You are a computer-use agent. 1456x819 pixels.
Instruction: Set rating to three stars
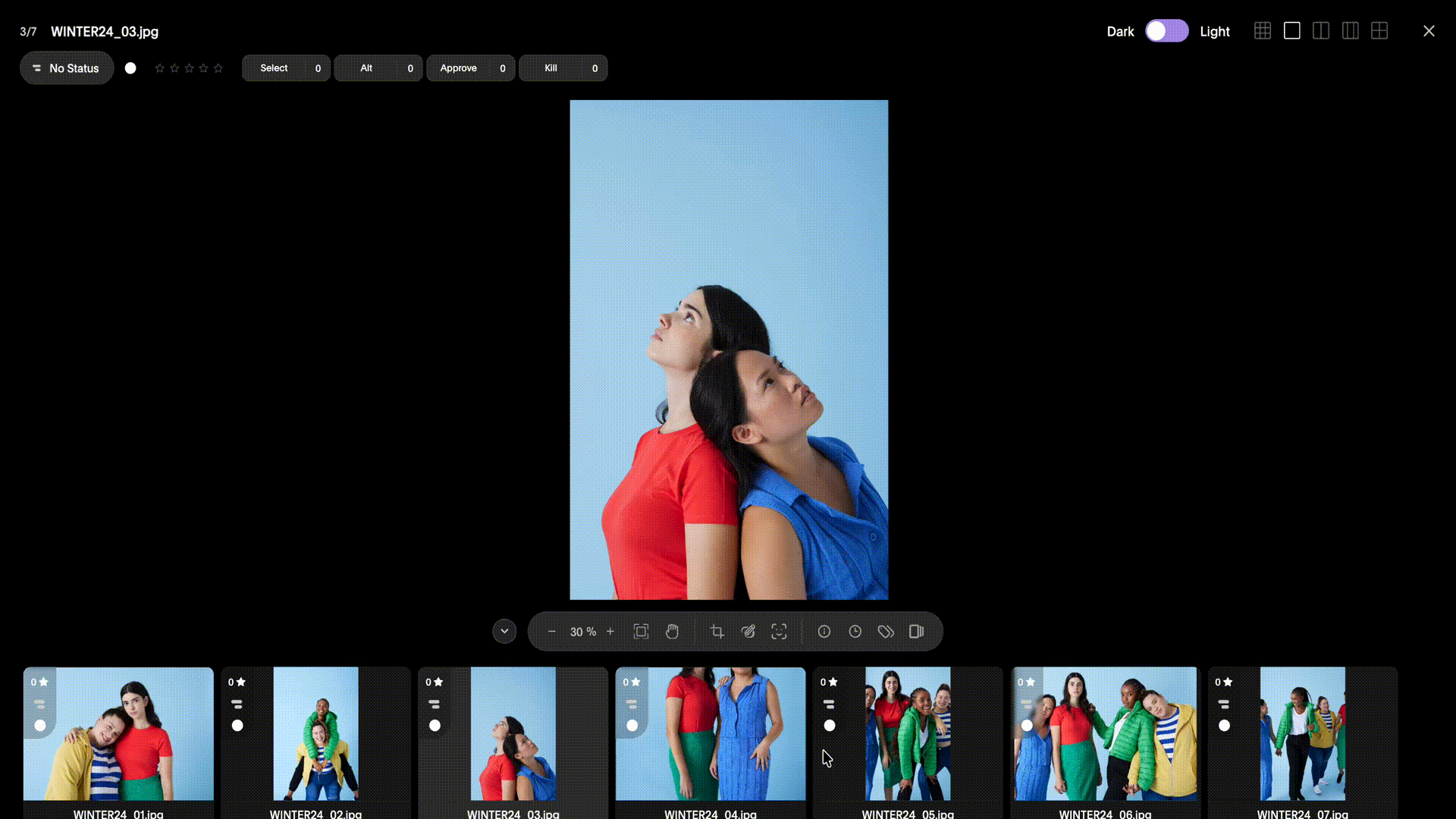[x=189, y=68]
